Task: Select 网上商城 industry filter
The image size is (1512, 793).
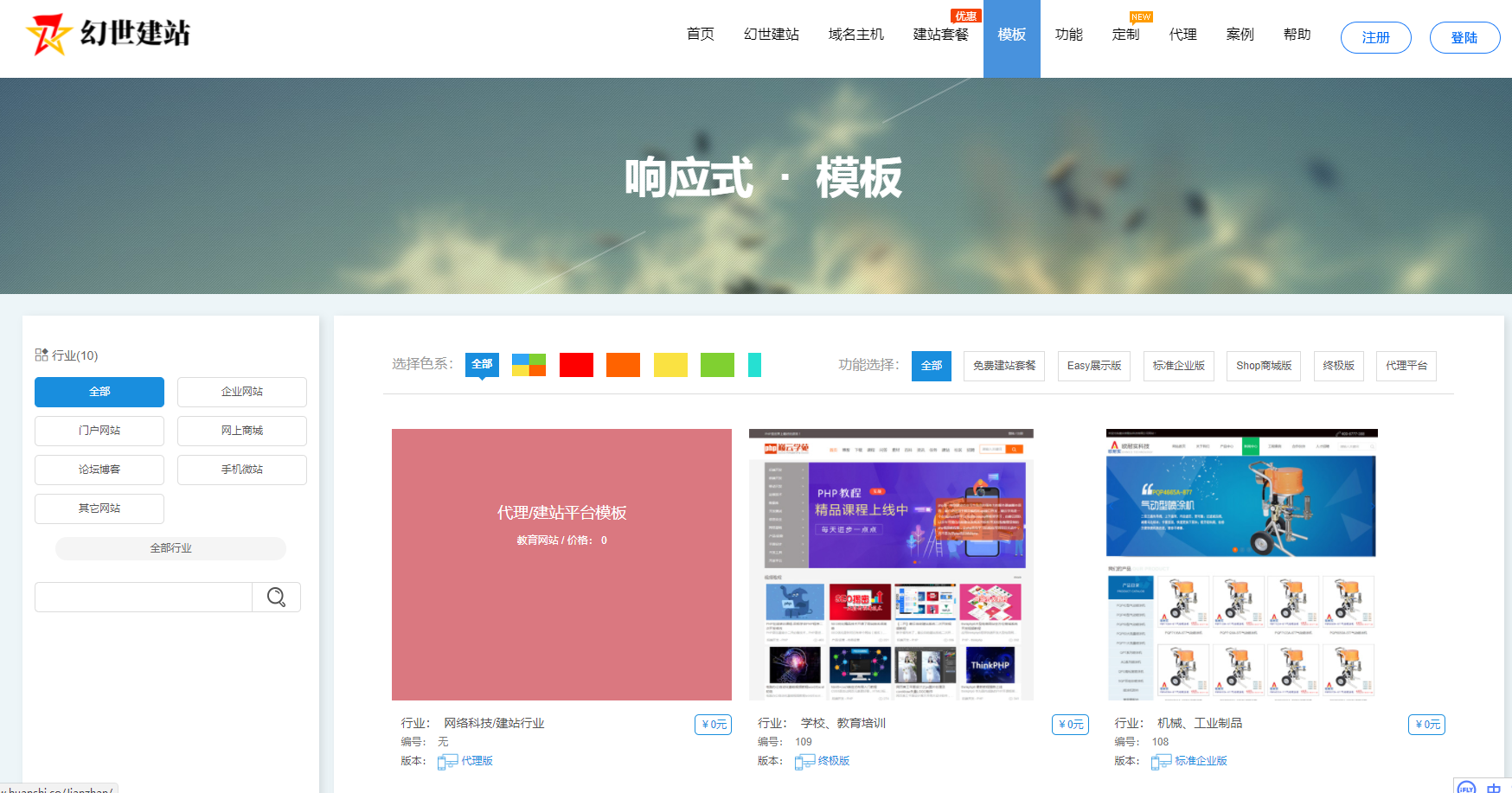Action: [242, 431]
